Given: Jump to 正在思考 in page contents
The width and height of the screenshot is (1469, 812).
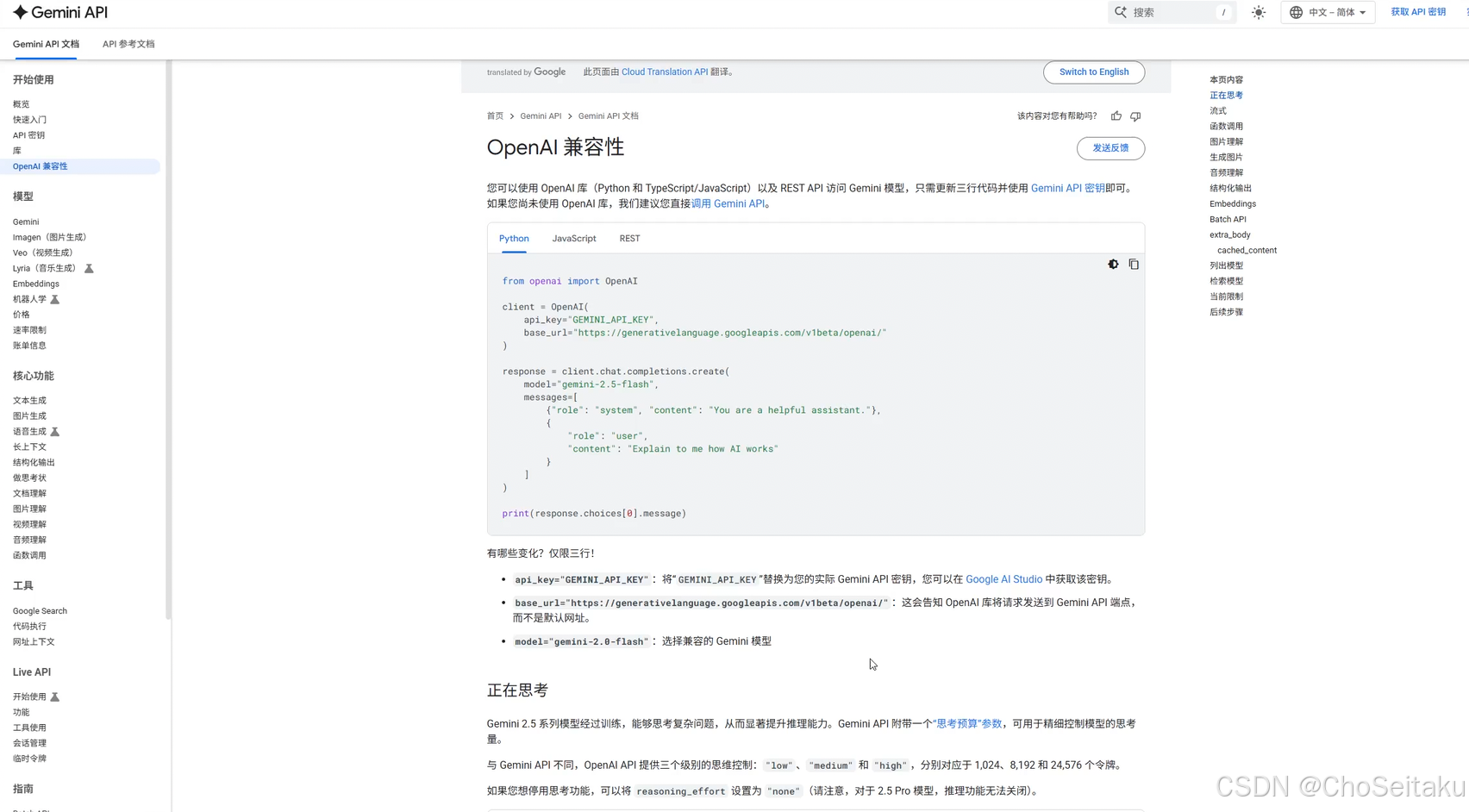Looking at the screenshot, I should tap(1226, 96).
